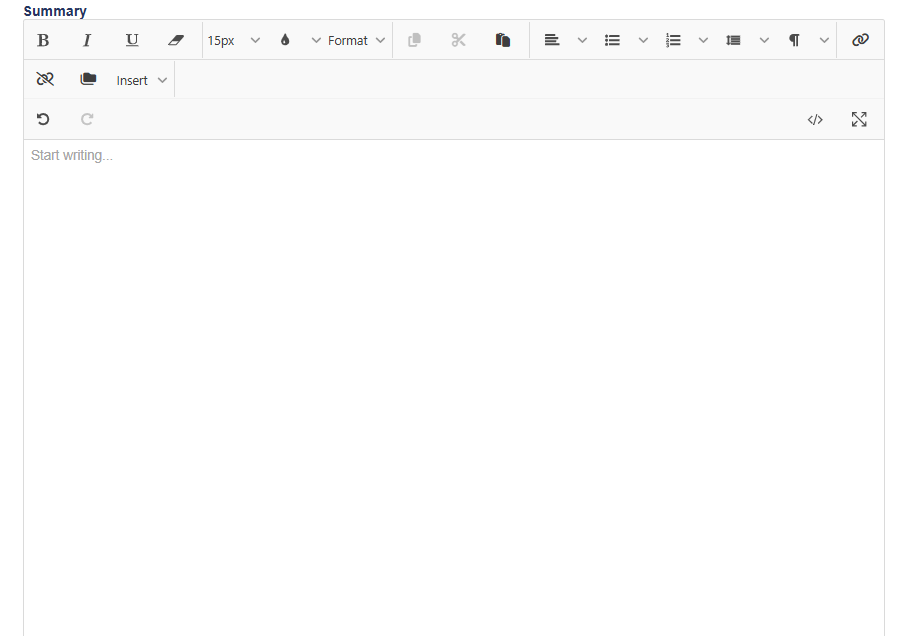910x636 pixels.
Task: Expand the text alignment options arrow
Action: point(582,40)
